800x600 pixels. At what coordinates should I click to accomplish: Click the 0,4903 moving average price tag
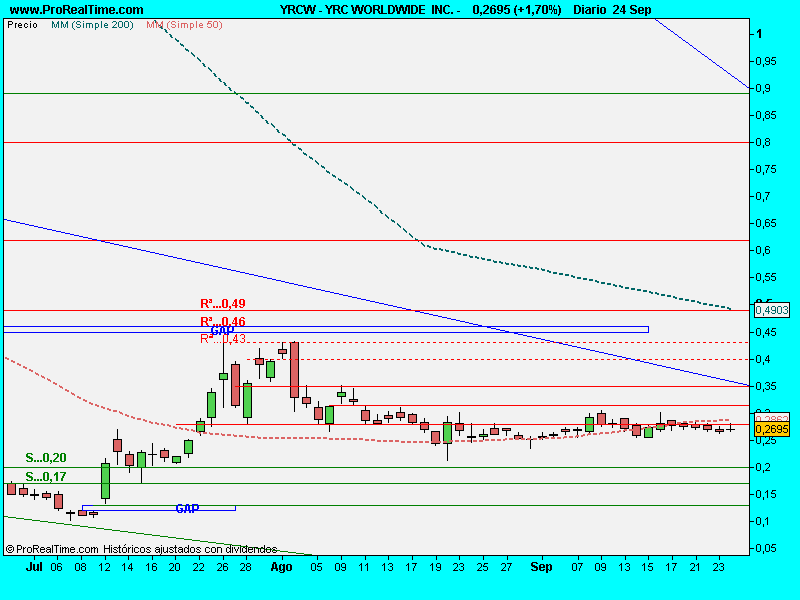click(x=771, y=310)
